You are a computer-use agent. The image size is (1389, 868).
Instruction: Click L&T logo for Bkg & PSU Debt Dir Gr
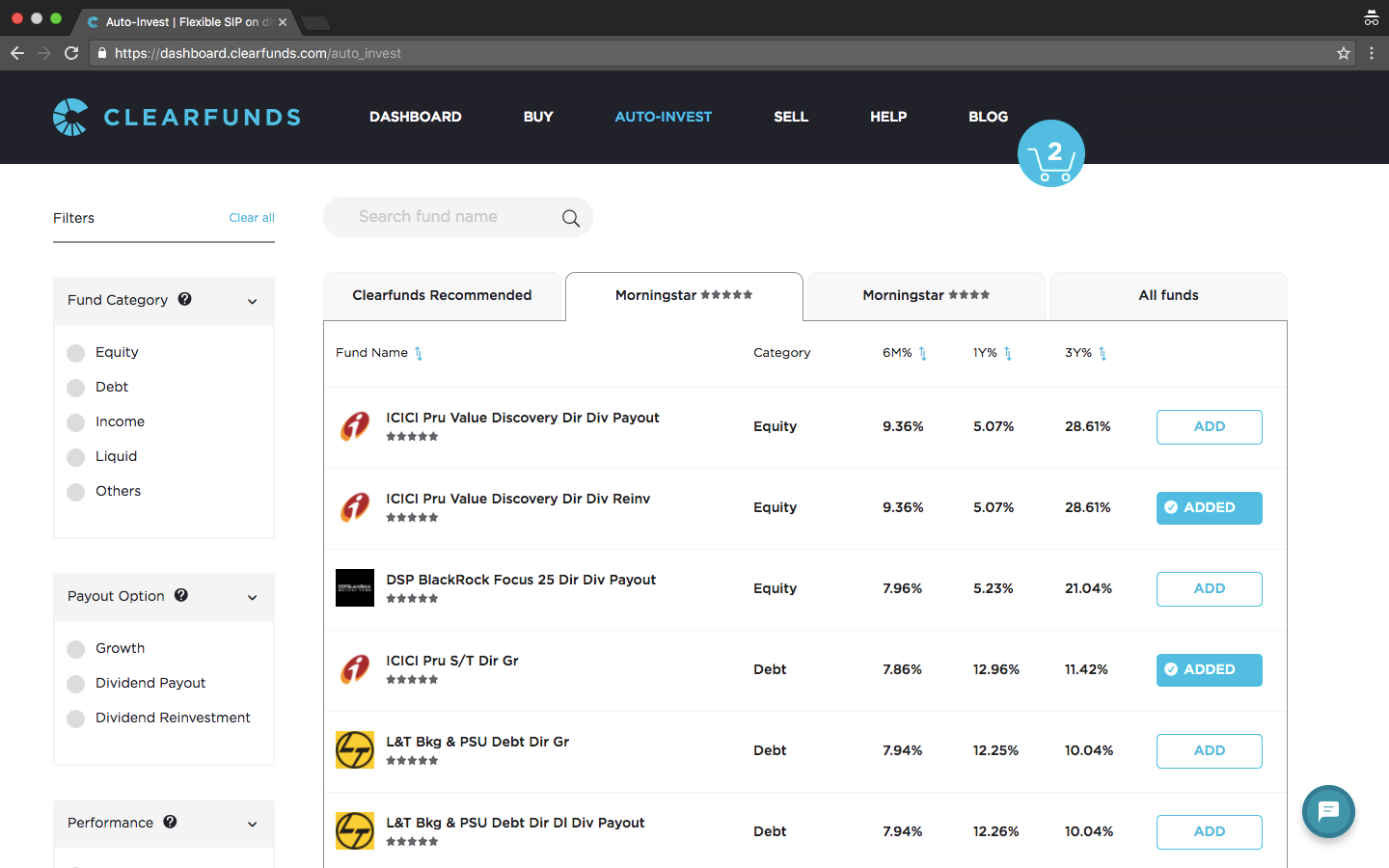355,749
